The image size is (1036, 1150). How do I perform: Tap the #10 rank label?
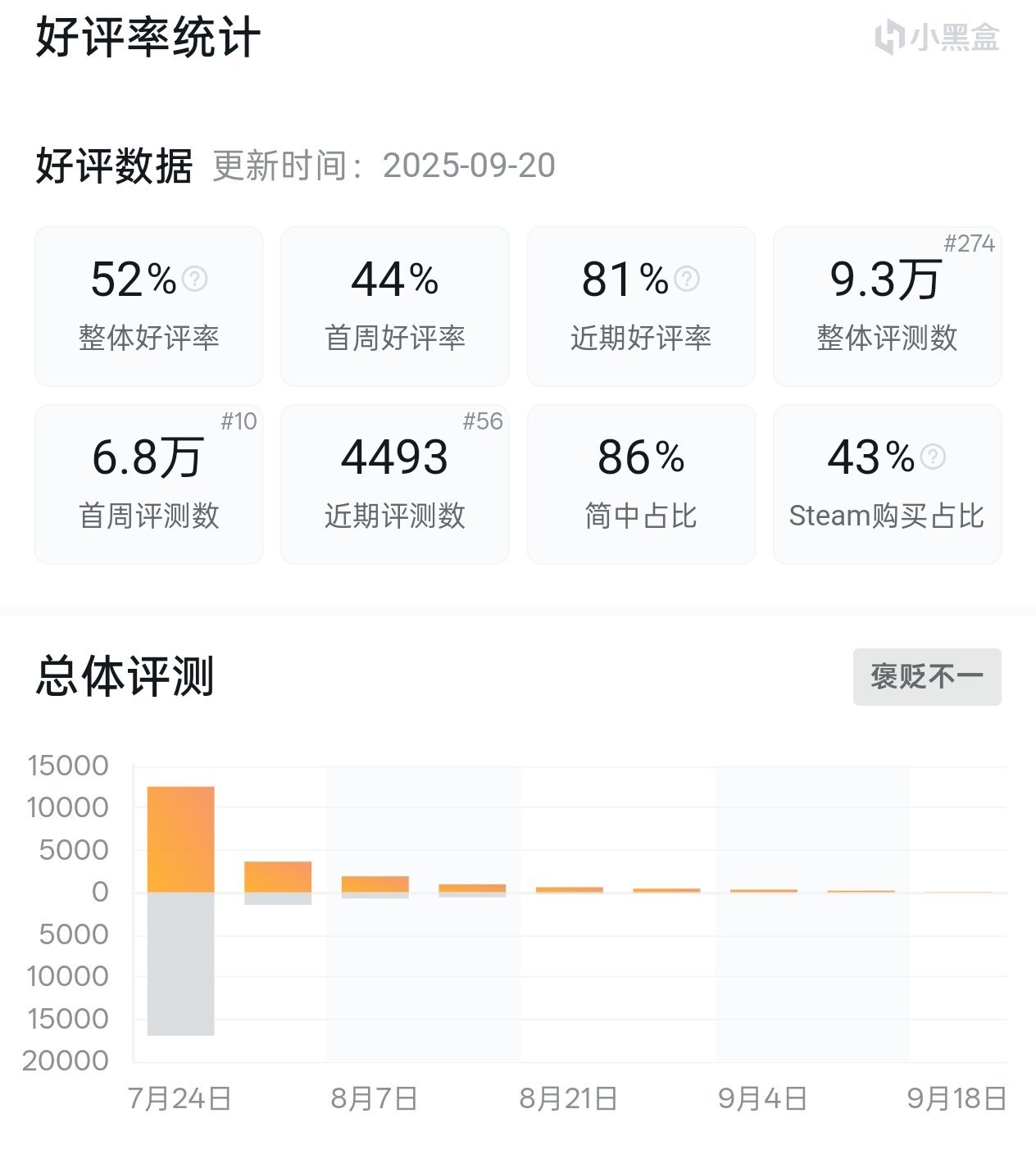point(239,421)
